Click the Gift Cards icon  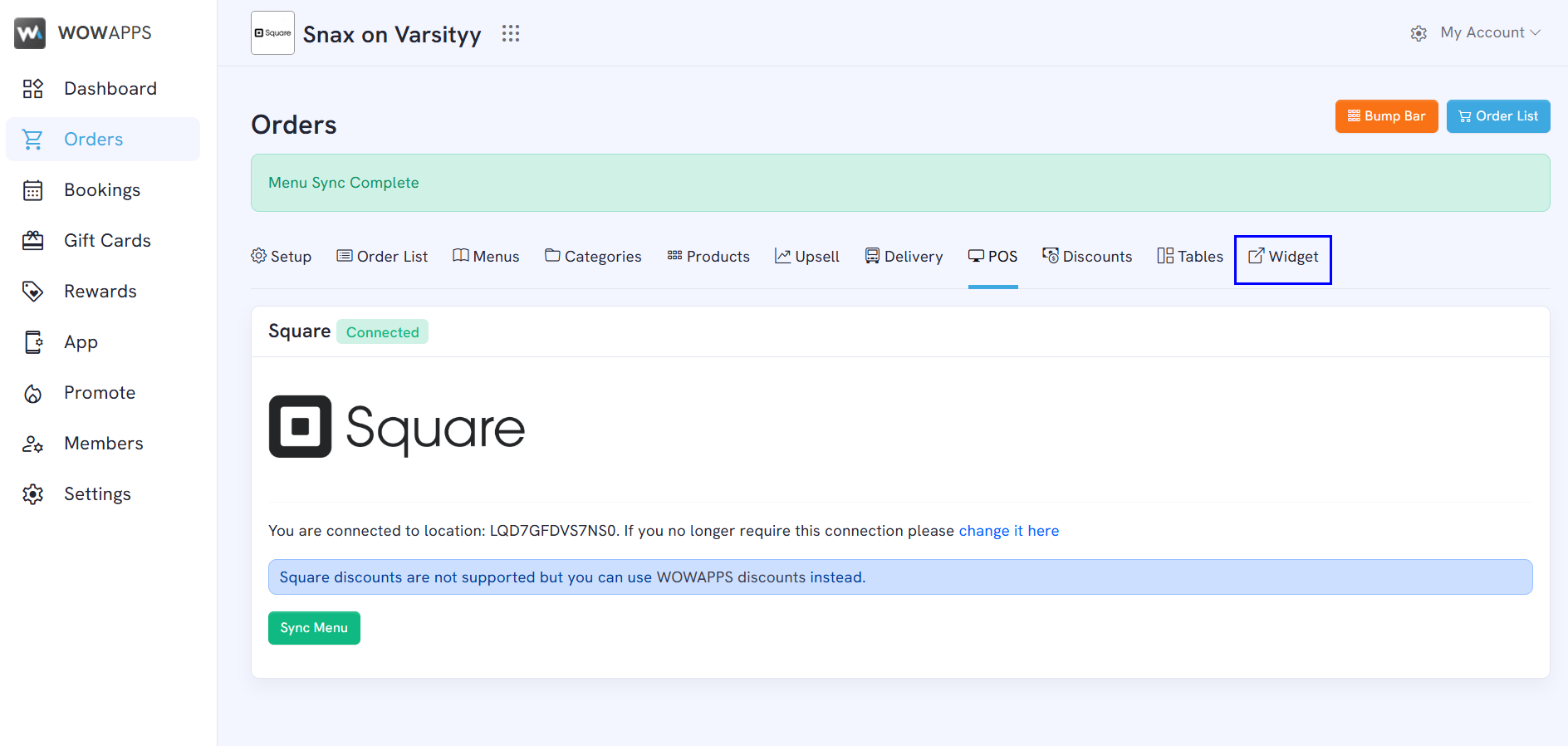coord(32,241)
